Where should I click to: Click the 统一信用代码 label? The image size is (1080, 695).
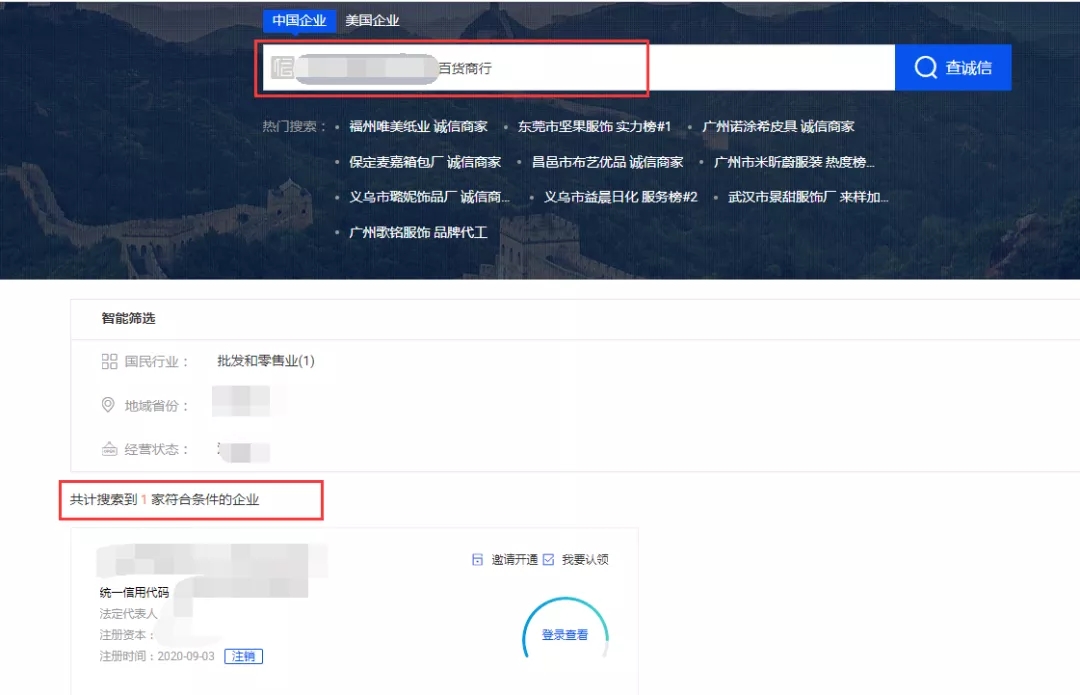(134, 592)
